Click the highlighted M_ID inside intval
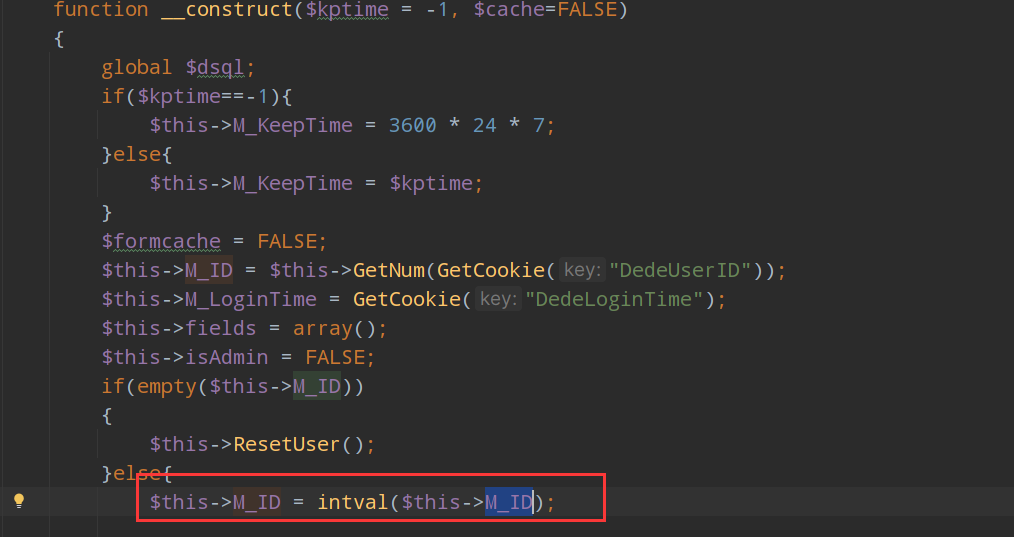1014x537 pixels. coord(509,502)
